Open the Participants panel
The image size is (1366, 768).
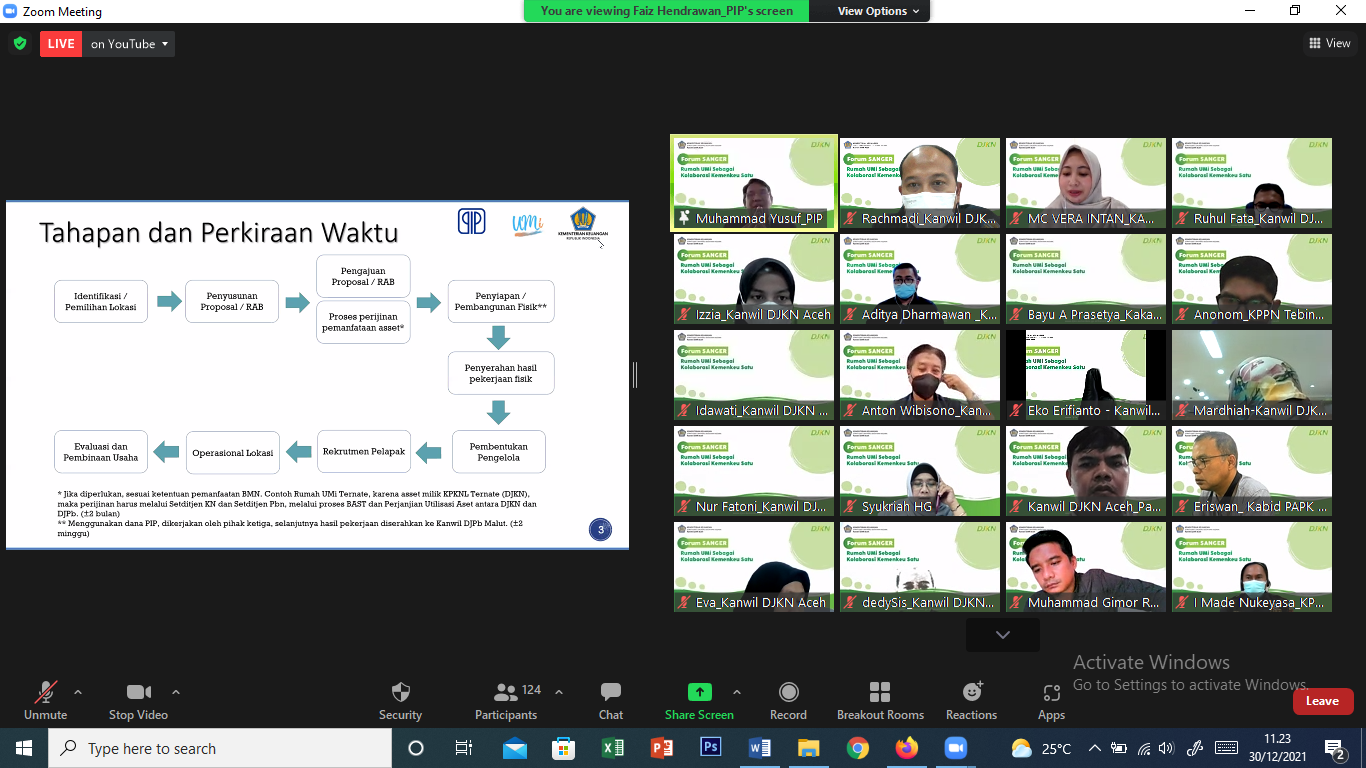[506, 701]
